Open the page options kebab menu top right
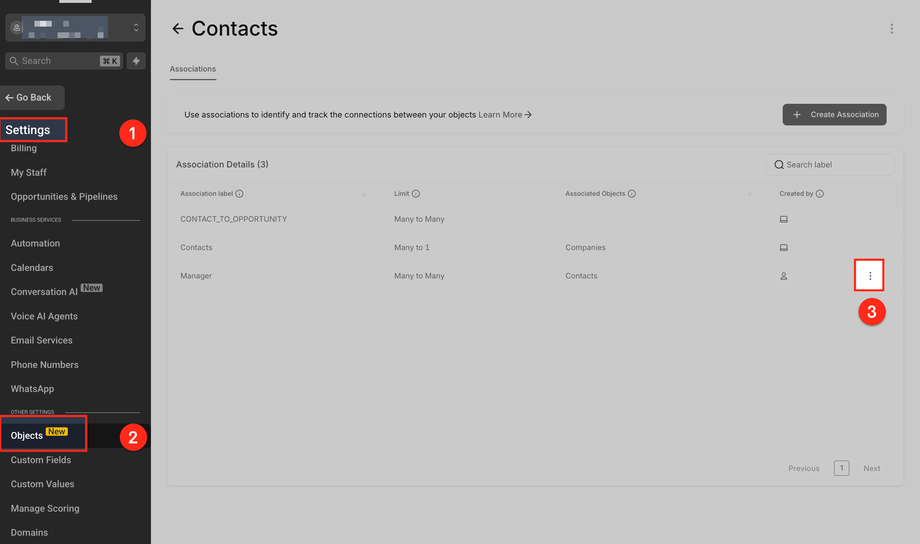This screenshot has height=544, width=920. 892,29
